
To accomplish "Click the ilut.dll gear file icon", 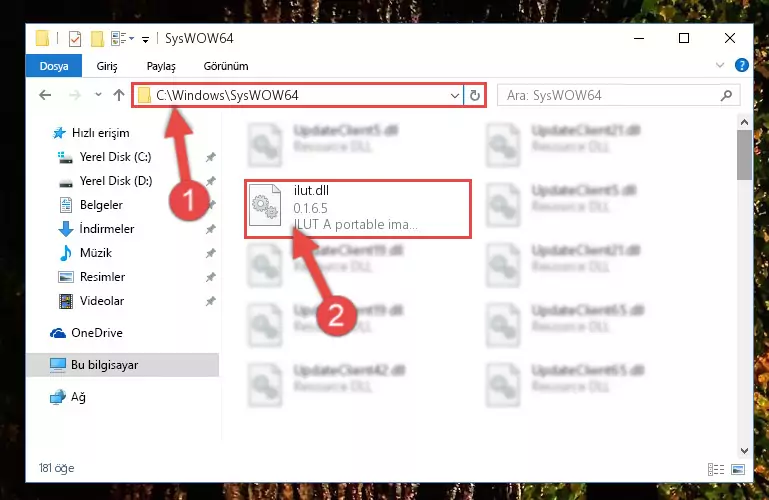I will 265,206.
